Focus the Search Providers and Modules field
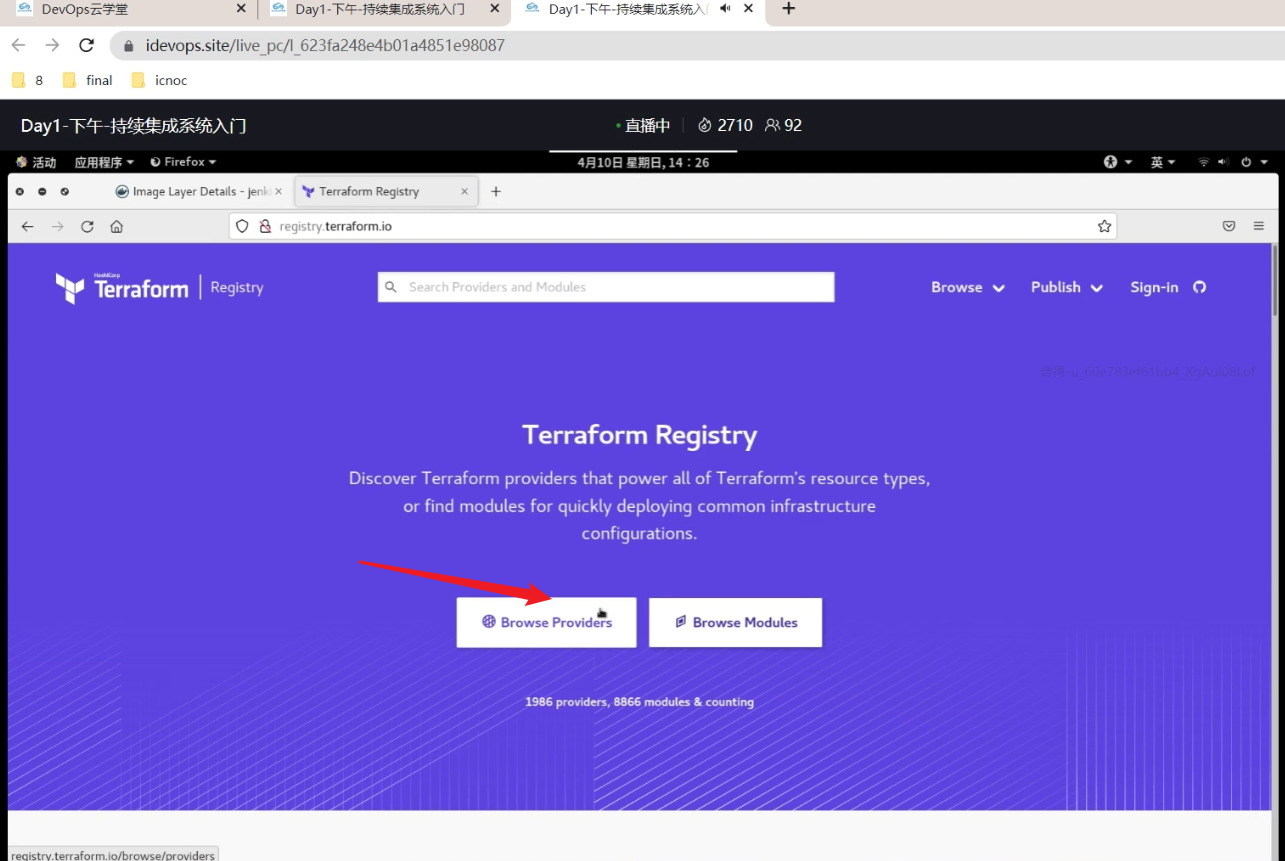The width and height of the screenshot is (1285, 861). click(x=606, y=287)
